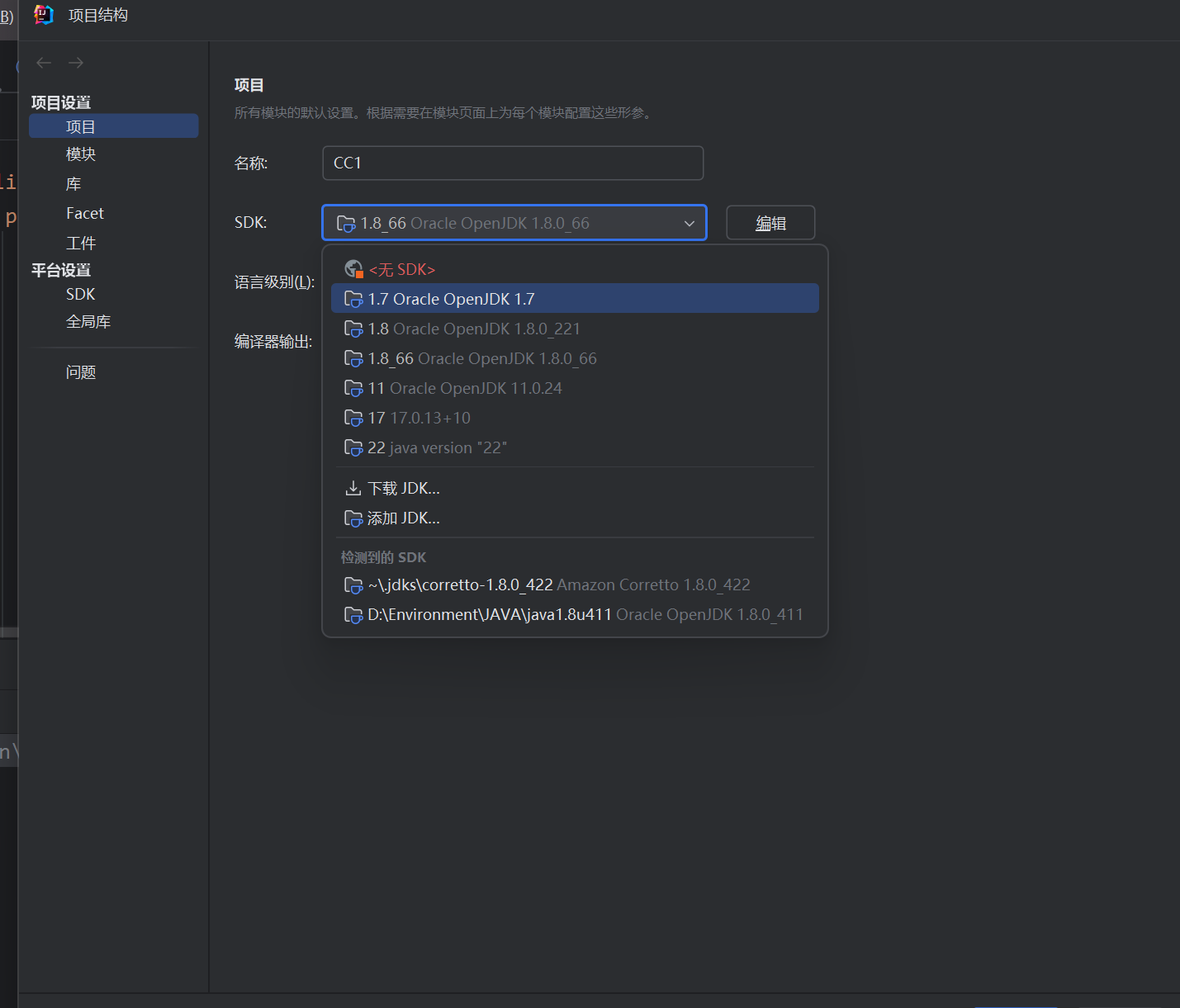The width and height of the screenshot is (1180, 1008).
Task: Select 1.8 Oracle OpenJDK 1.8.0_221
Action: (575, 329)
